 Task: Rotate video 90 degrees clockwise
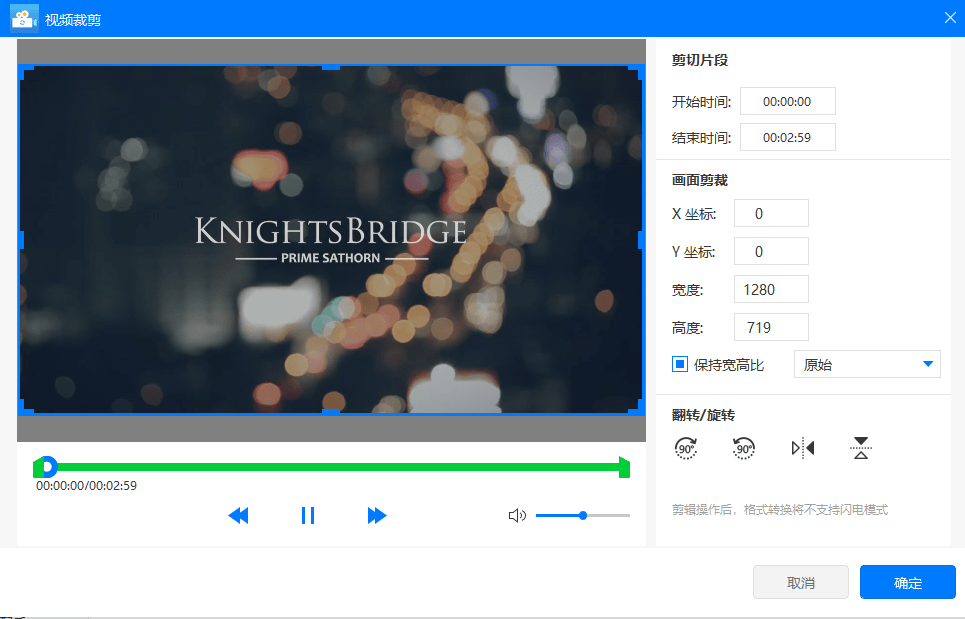coord(686,448)
